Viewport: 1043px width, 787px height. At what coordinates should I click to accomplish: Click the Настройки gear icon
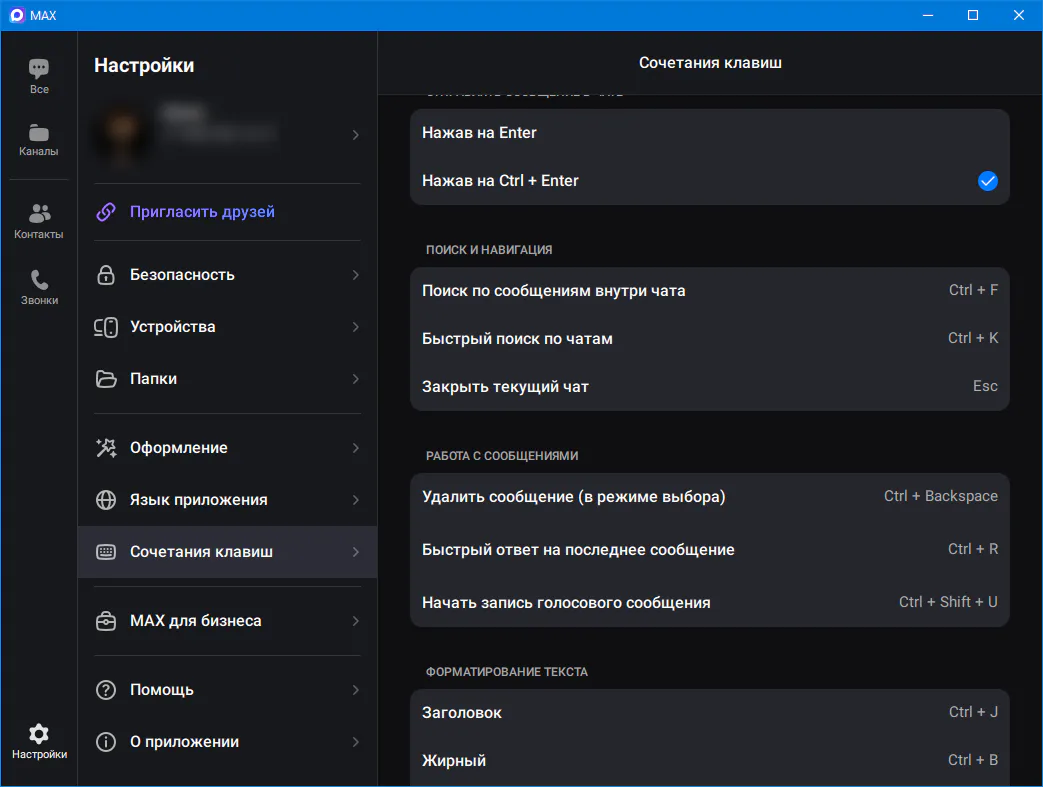(39, 734)
